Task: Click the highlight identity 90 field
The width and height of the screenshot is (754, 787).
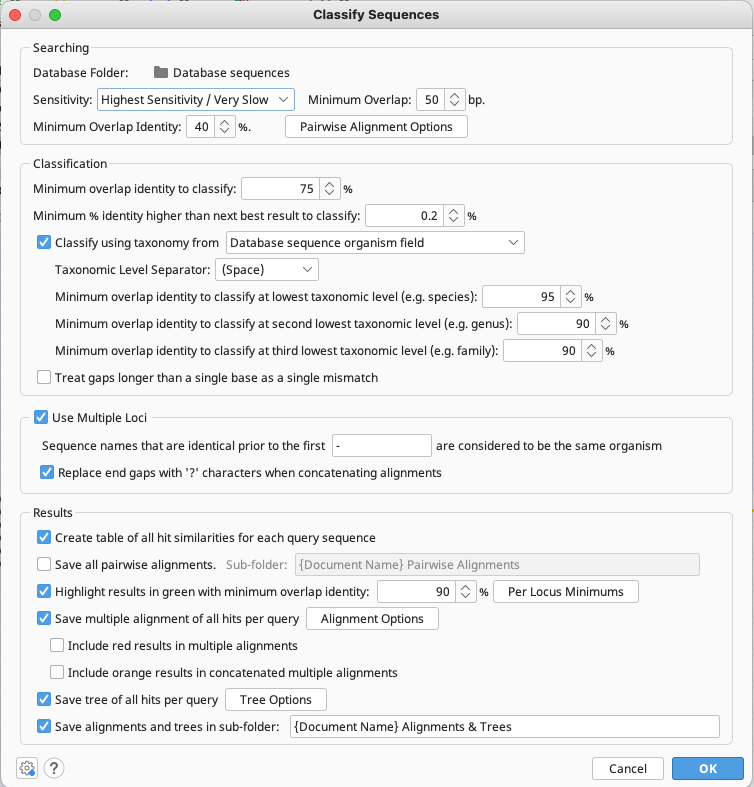Action: point(417,591)
